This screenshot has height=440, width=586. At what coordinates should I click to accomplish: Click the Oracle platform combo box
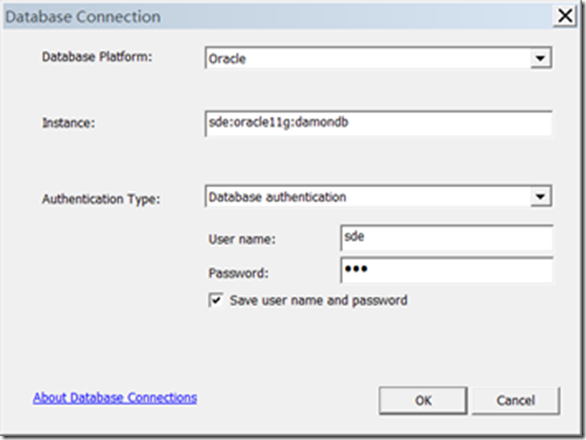tap(378, 58)
